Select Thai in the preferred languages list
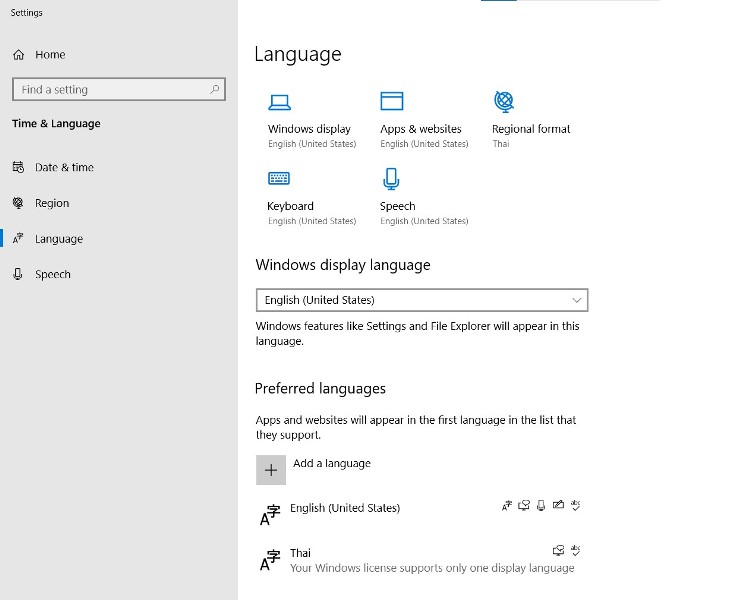744x600 pixels. pyautogui.click(x=301, y=553)
